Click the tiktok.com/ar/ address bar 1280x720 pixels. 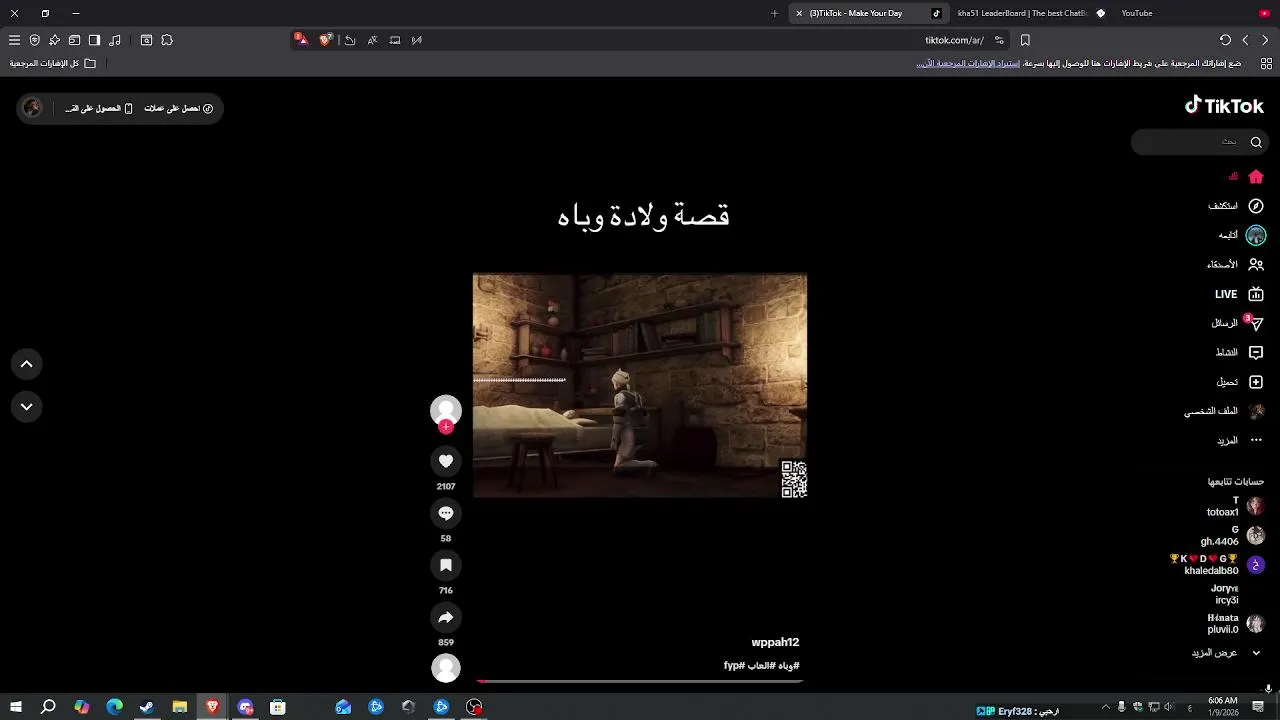pos(954,40)
